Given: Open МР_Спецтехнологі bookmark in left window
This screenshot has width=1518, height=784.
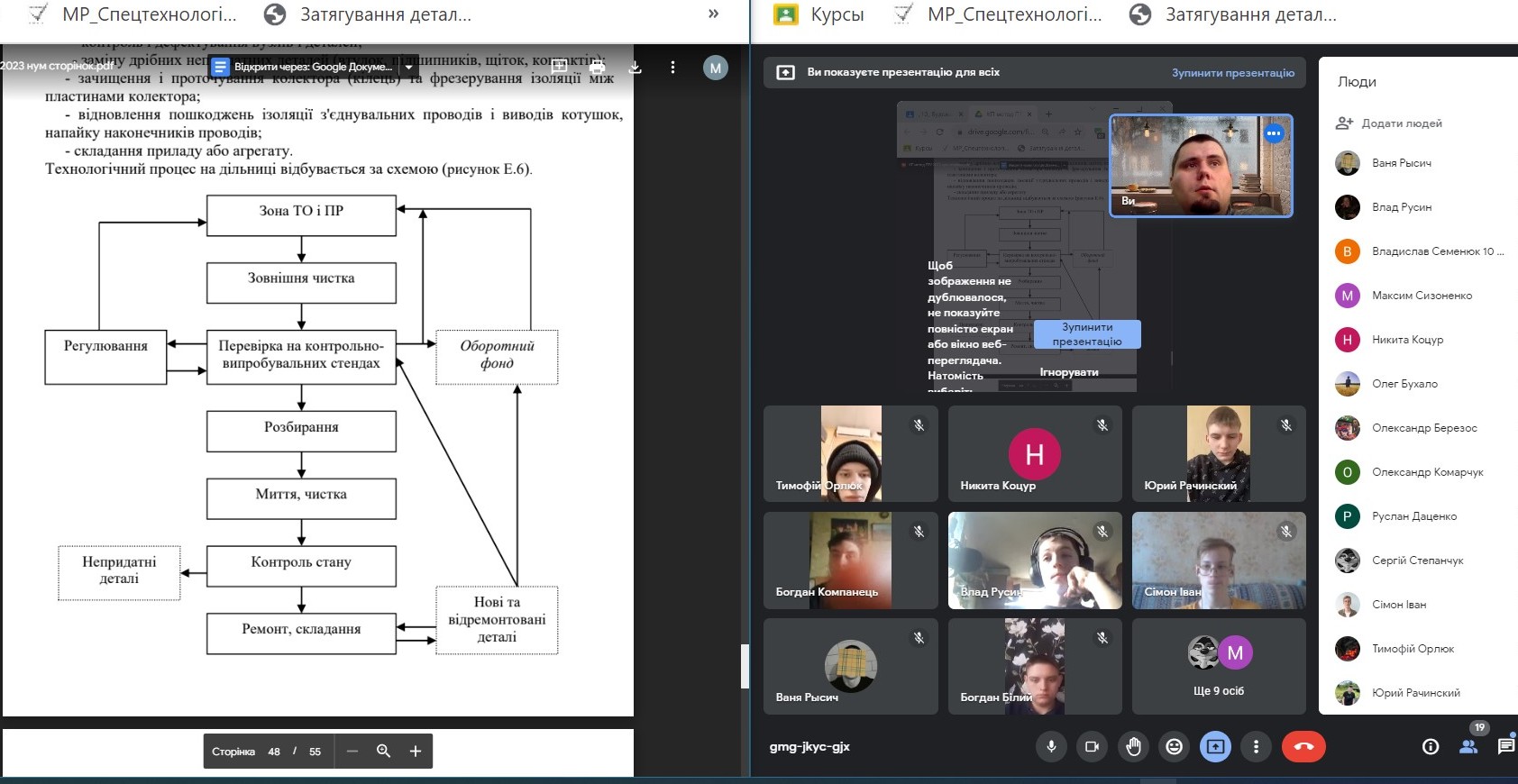Looking at the screenshot, I should 133,14.
